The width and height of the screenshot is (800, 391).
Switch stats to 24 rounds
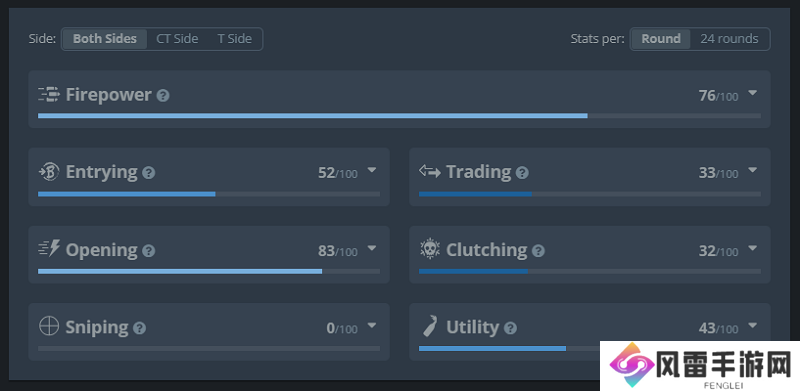[729, 39]
